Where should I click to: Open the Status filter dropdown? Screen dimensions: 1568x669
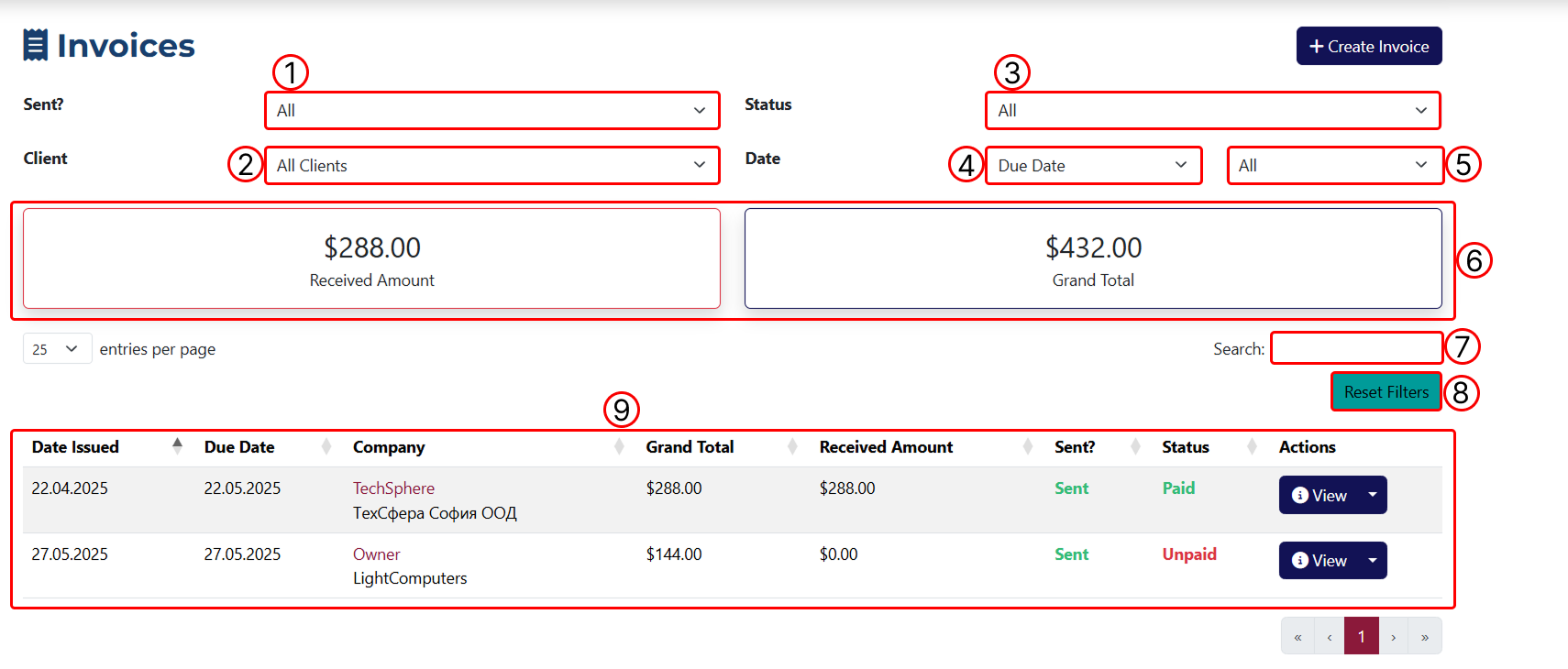pyautogui.click(x=1212, y=111)
